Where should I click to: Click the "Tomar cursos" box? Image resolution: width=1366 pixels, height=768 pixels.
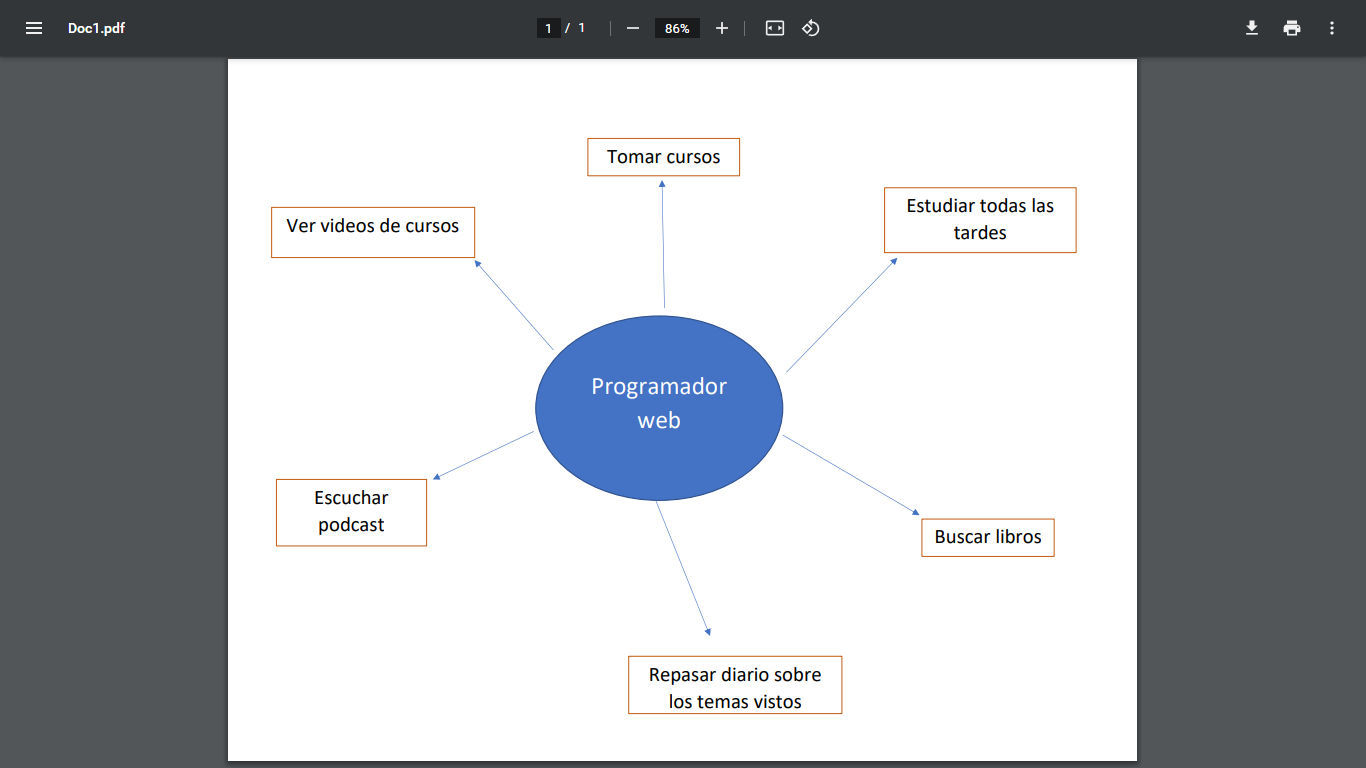(663, 157)
